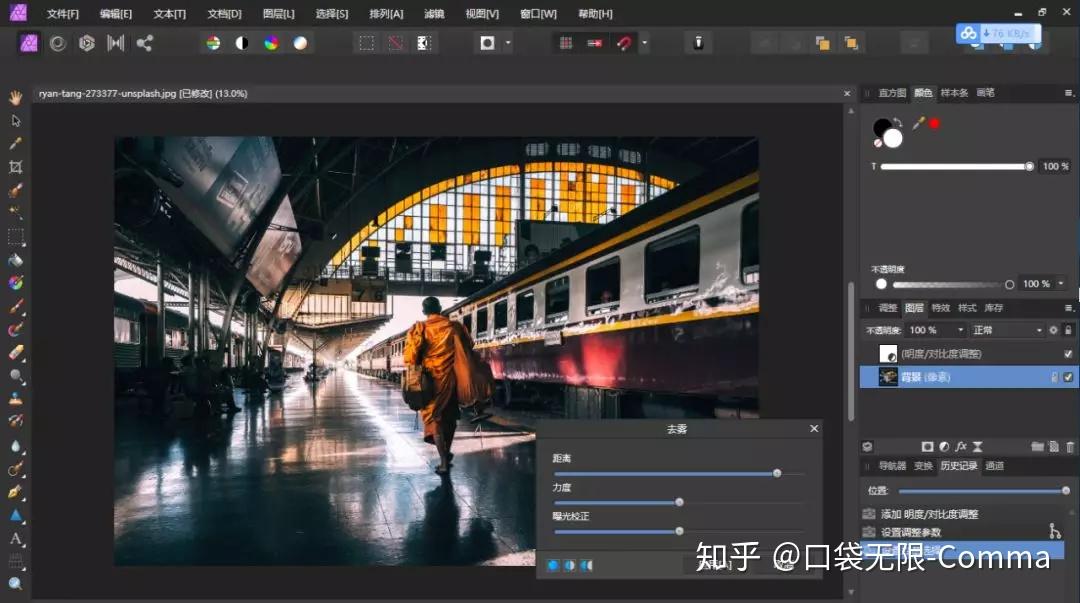The height and width of the screenshot is (603, 1080).
Task: Select the 背景 layer thumbnail
Action: (888, 377)
